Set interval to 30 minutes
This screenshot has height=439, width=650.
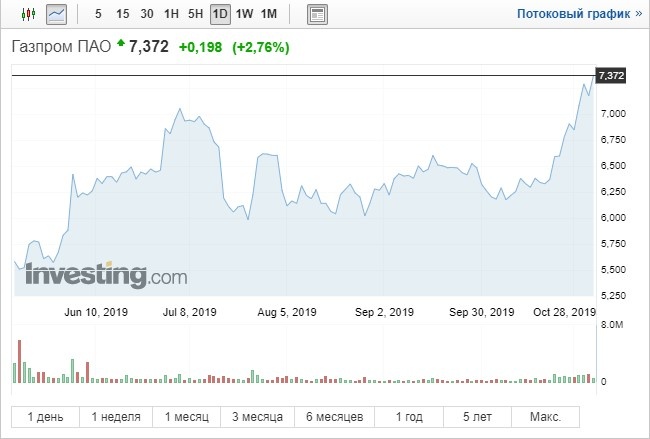tap(147, 14)
